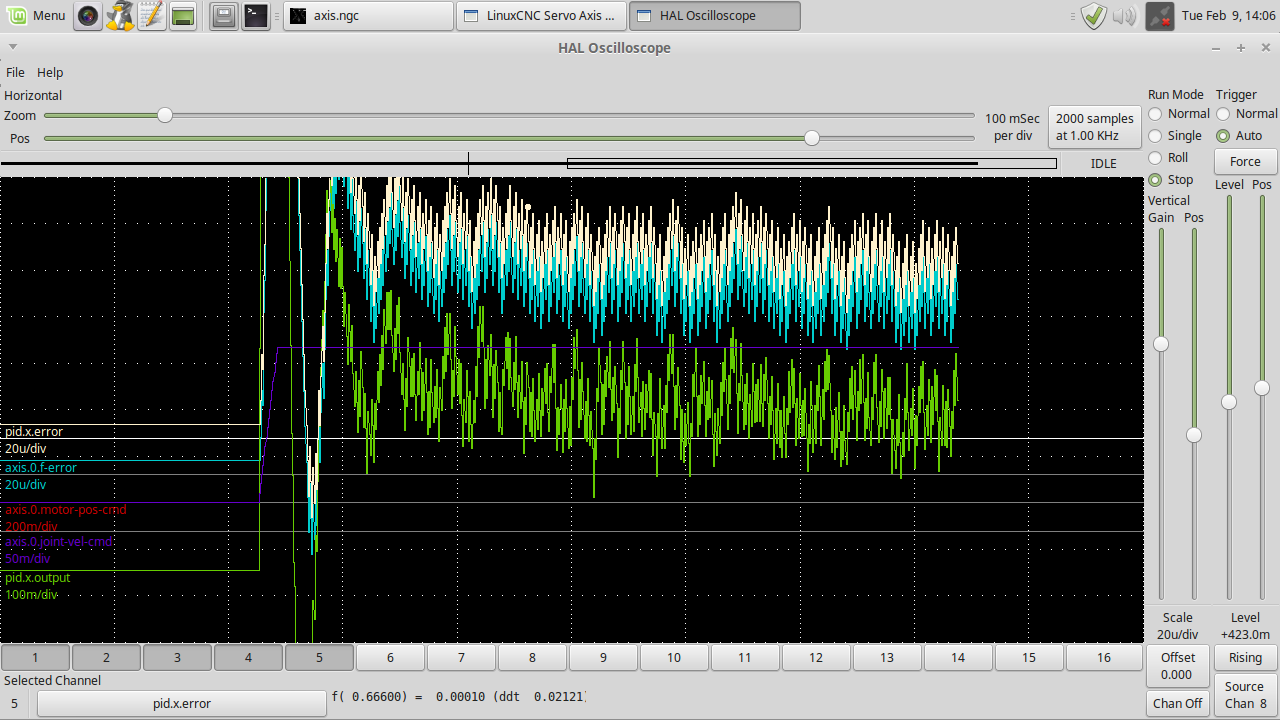Screen dimensions: 1280x720
Task: Enable channel 9
Action: pyautogui.click(x=603, y=657)
